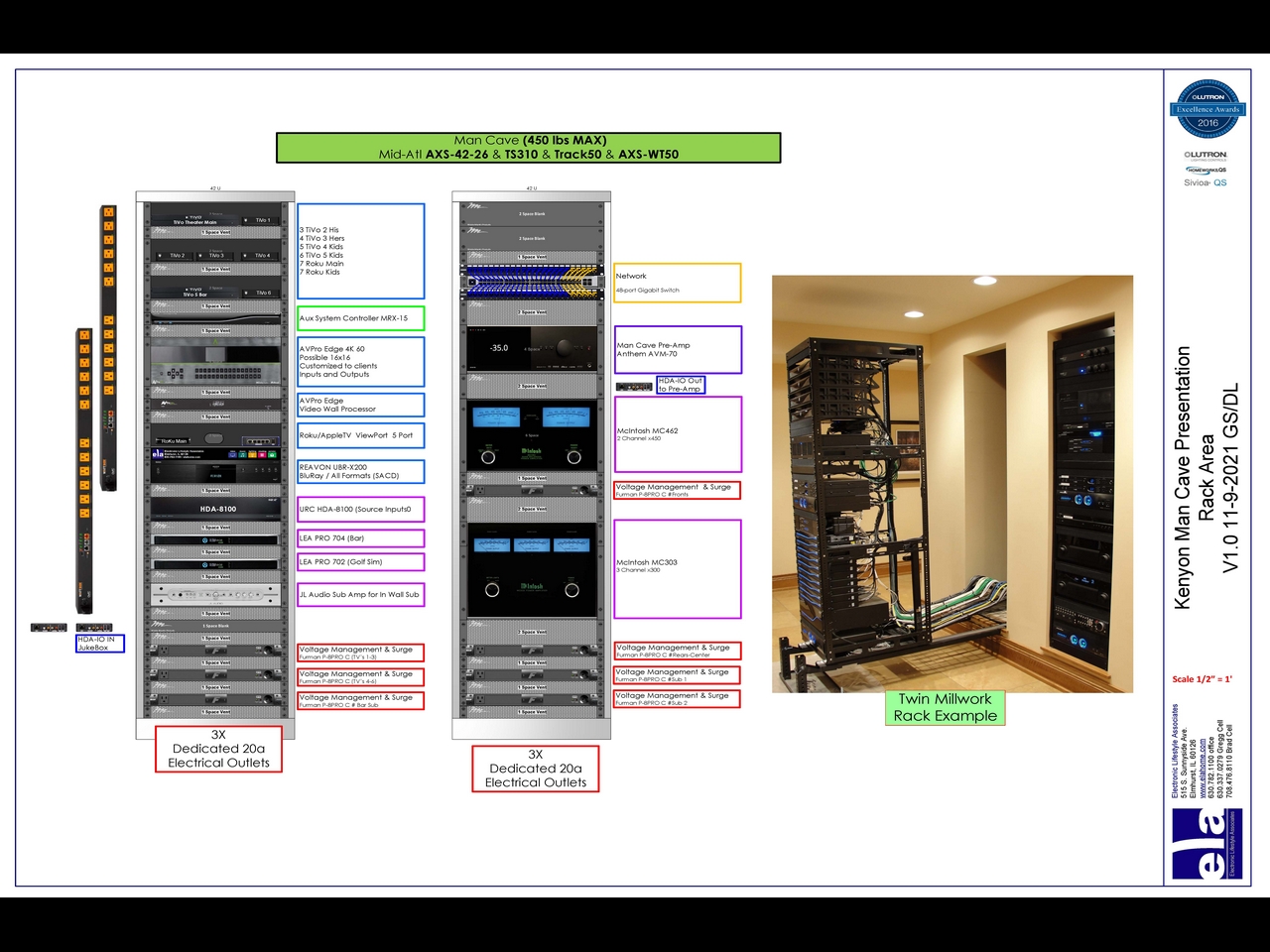Image resolution: width=1270 pixels, height=952 pixels.
Task: Select the Voltage Management #Fronts label
Action: tap(678, 490)
